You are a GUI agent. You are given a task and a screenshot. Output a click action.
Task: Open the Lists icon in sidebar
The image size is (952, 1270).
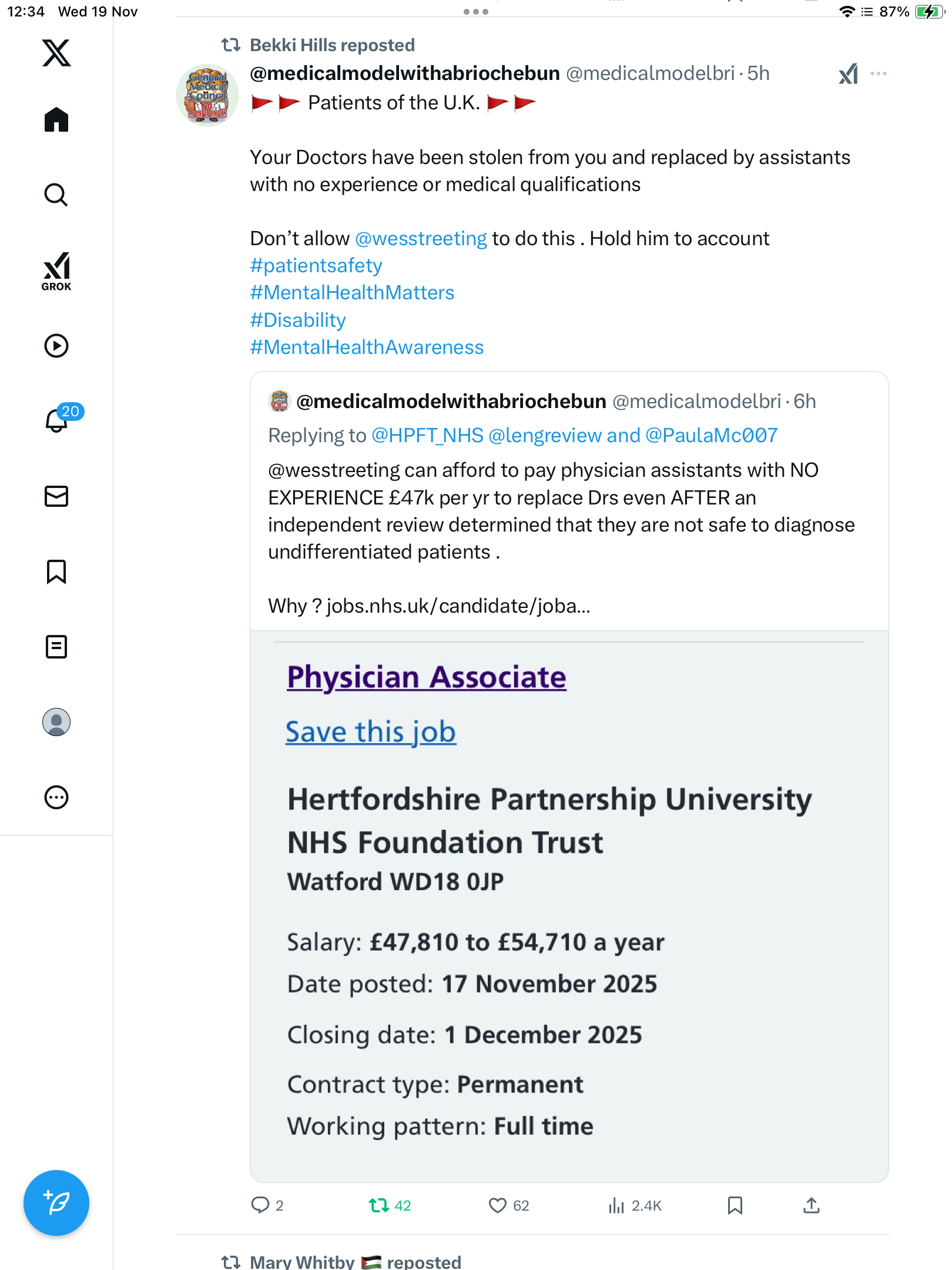point(56,647)
